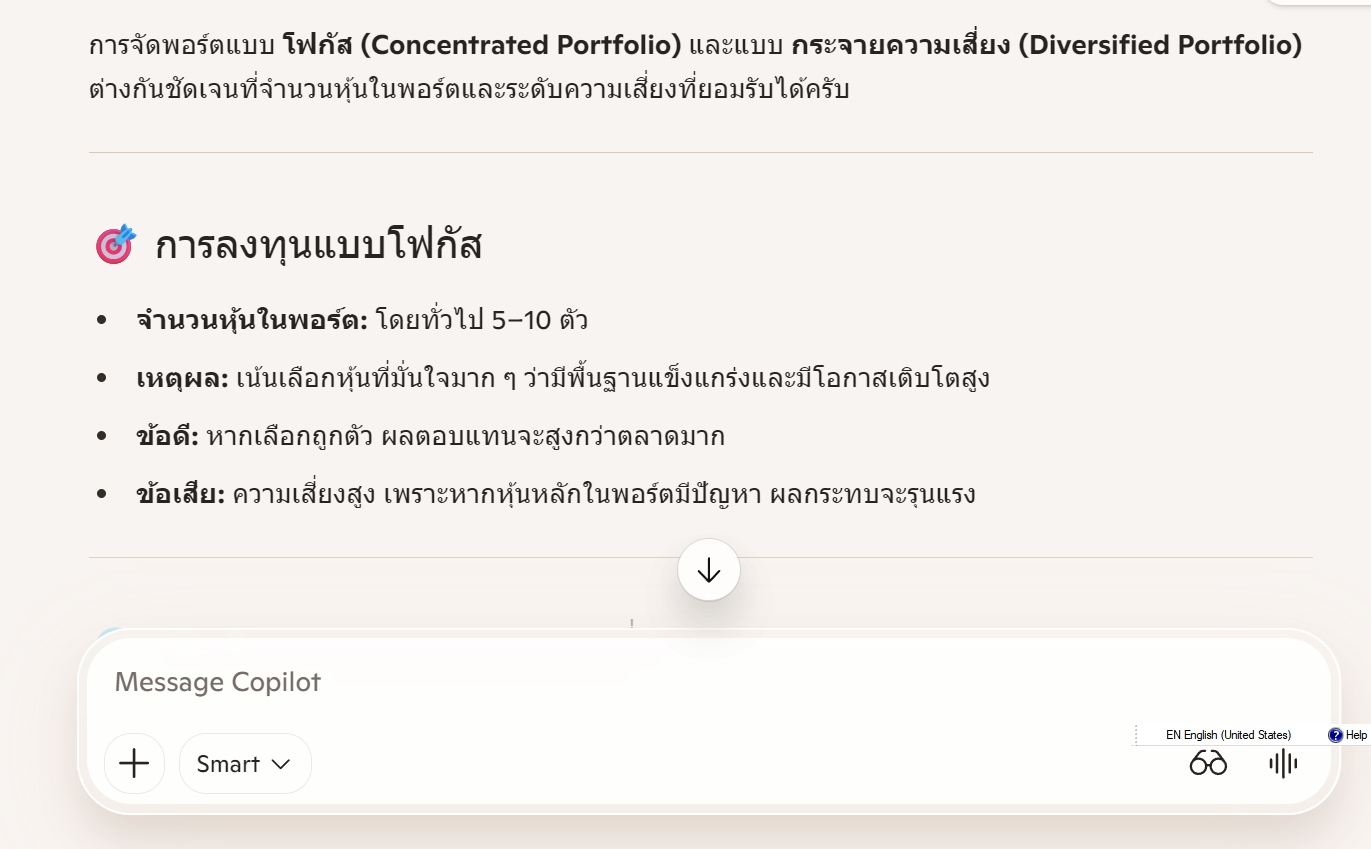Click the scroll-to-bottom down arrow button
The width and height of the screenshot is (1371, 849).
point(709,570)
